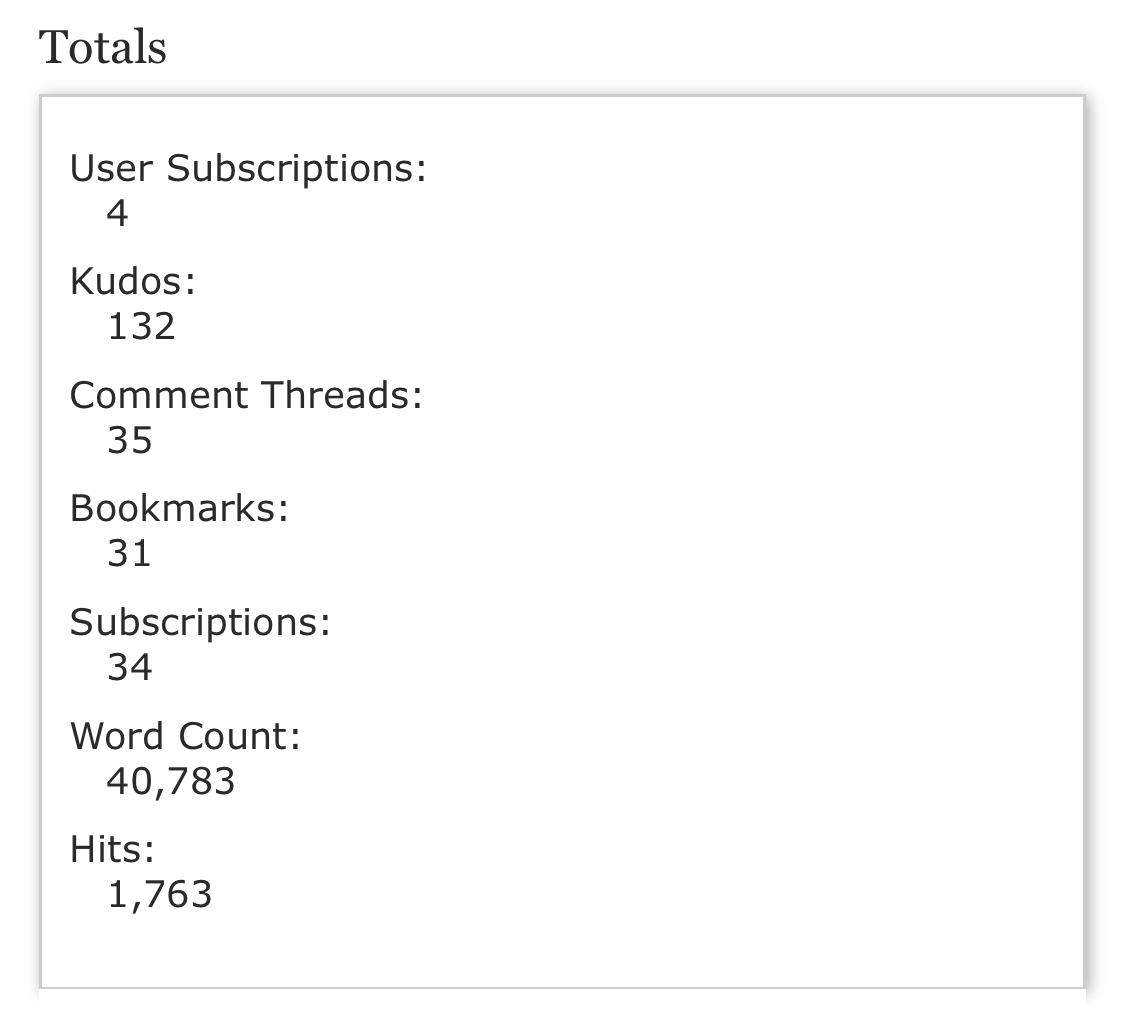Click the Subscriptions value 34
1125x1013 pixels.
point(130,667)
